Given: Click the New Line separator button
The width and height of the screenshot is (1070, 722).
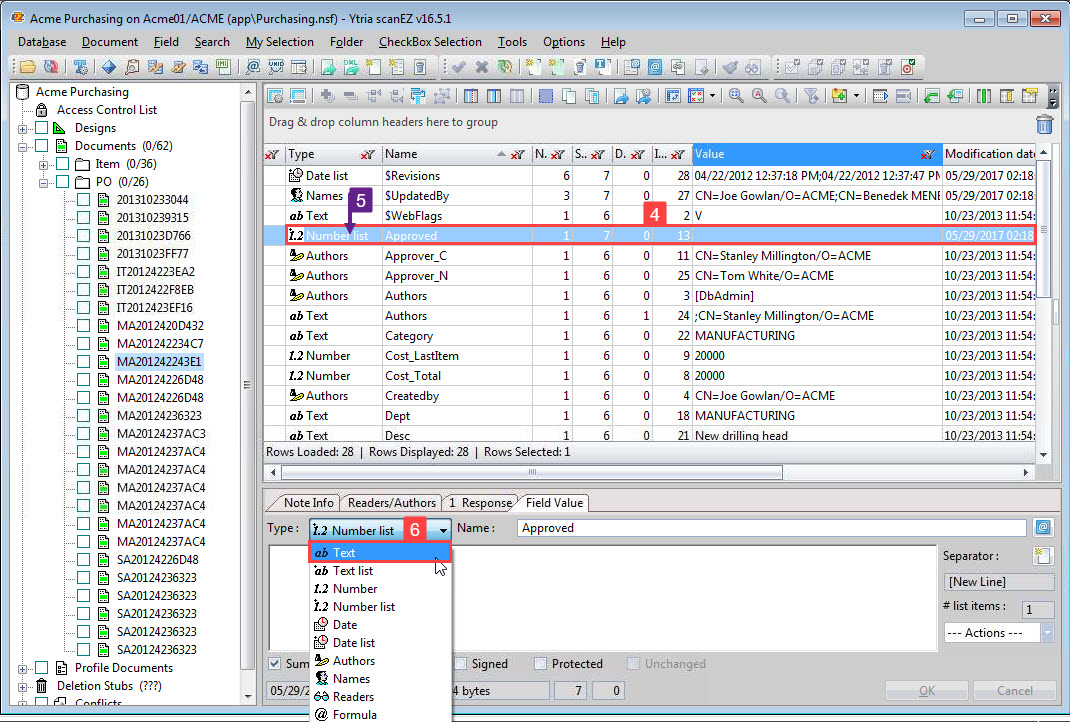Looking at the screenshot, I should coord(998,581).
